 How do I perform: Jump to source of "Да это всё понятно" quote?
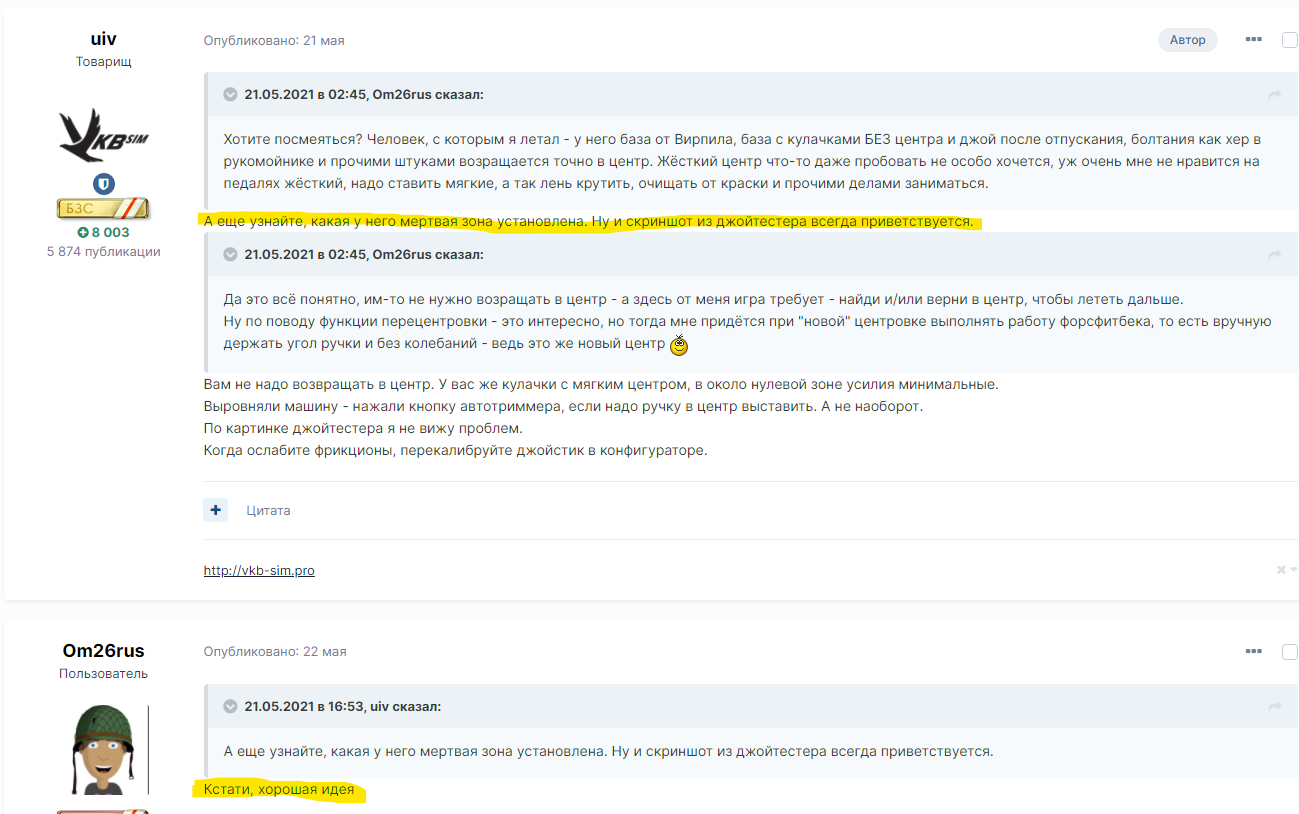pyautogui.click(x=1275, y=255)
